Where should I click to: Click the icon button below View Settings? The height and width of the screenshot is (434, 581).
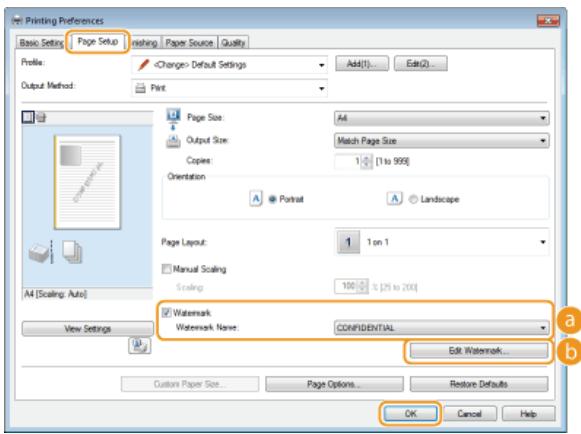(x=139, y=345)
